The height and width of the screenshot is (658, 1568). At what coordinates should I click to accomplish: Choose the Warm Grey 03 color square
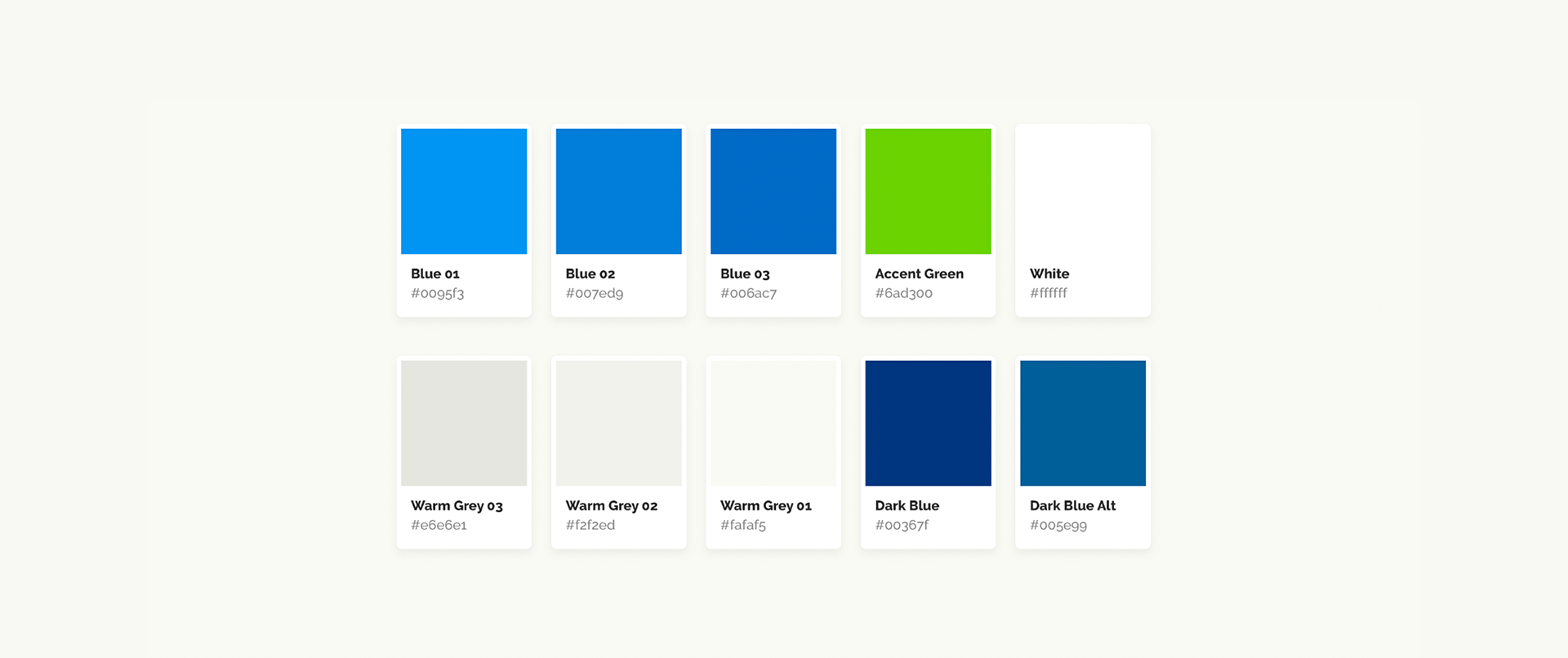[x=464, y=423]
